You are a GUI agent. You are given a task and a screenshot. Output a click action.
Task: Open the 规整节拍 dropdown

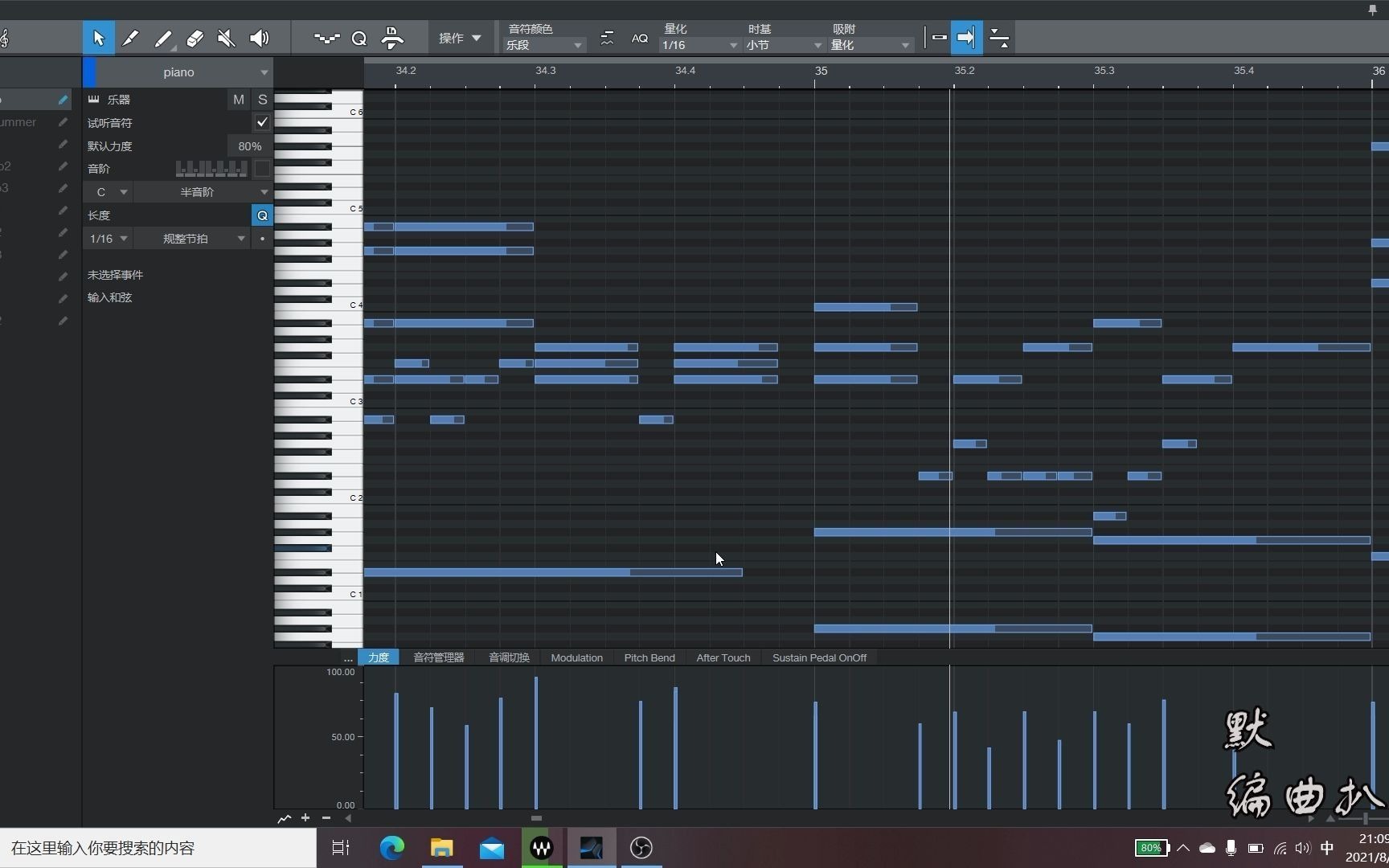point(192,239)
